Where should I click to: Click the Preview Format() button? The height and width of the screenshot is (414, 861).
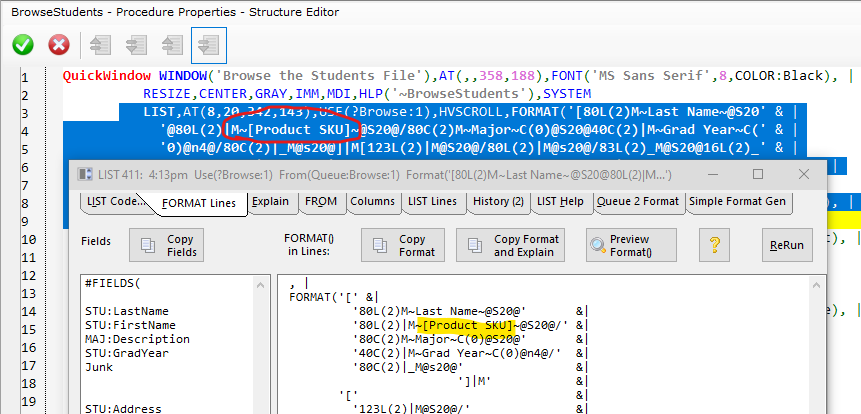click(x=632, y=245)
